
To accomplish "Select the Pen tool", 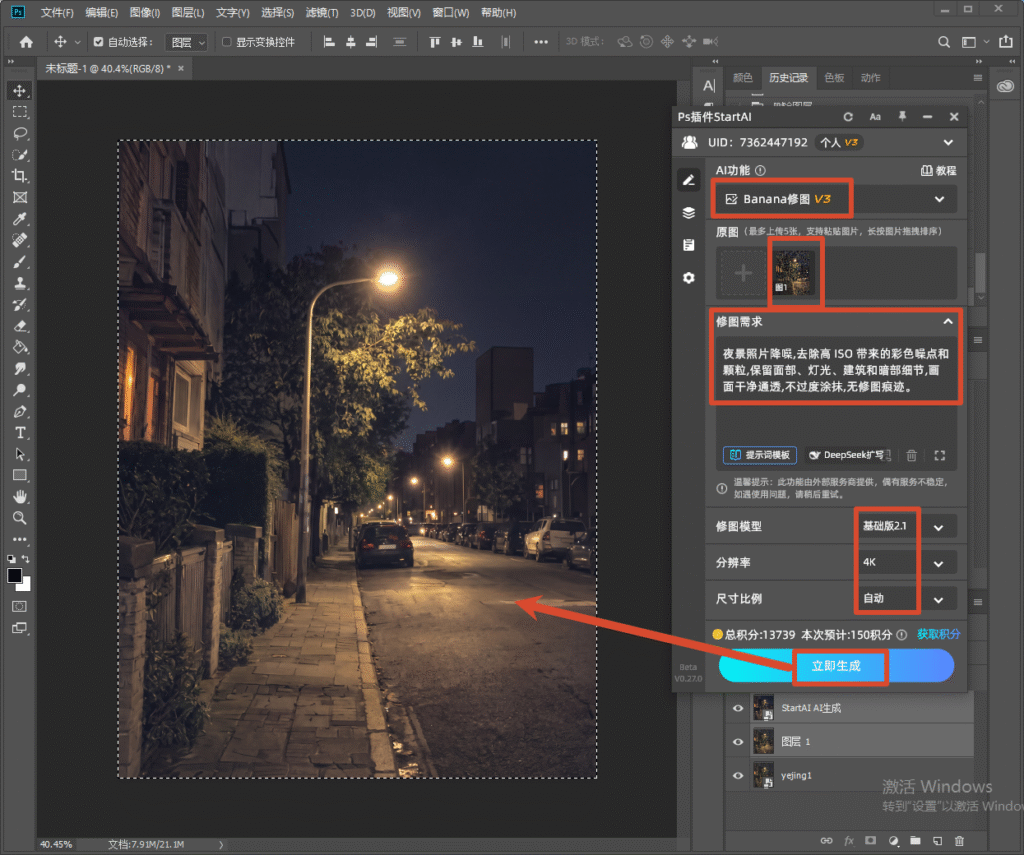I will pos(20,411).
